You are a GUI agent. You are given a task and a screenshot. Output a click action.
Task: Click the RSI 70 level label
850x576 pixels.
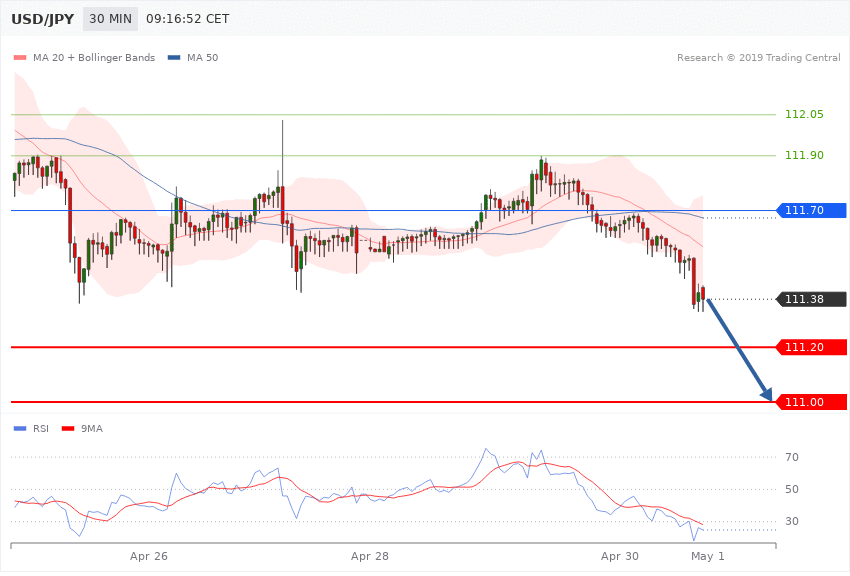[791, 457]
